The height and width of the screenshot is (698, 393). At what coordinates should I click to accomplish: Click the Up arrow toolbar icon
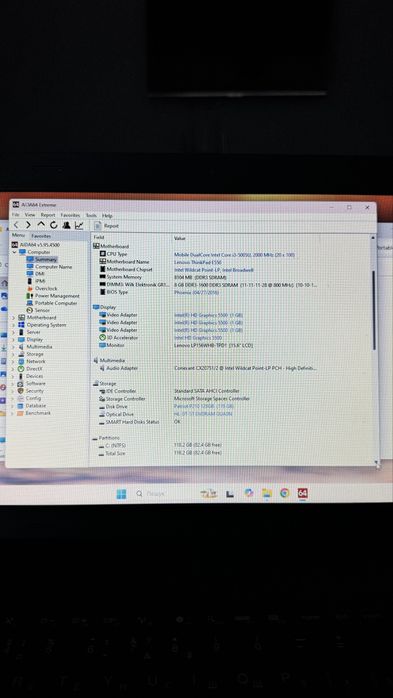click(x=41, y=225)
